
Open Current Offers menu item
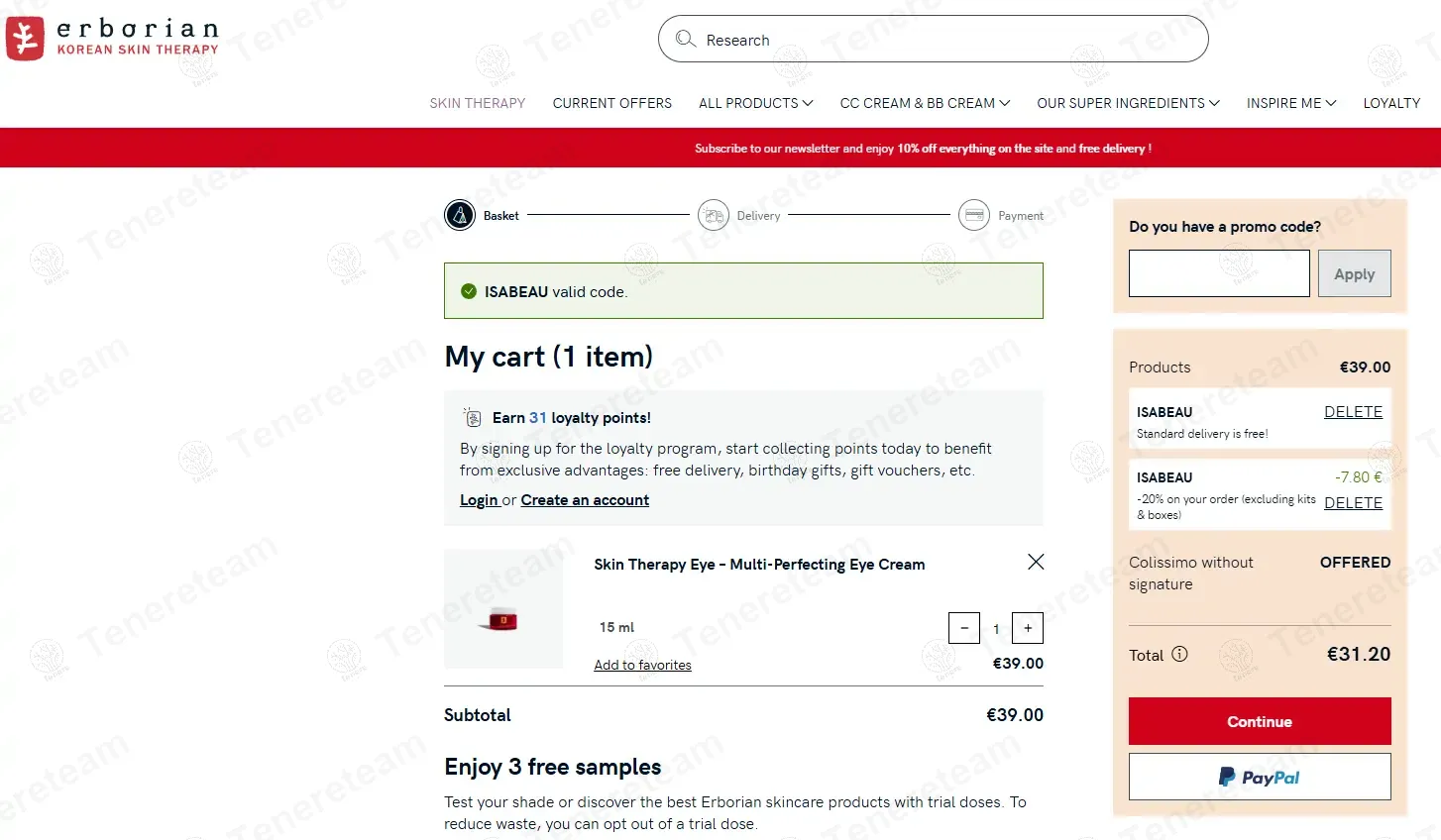(612, 103)
